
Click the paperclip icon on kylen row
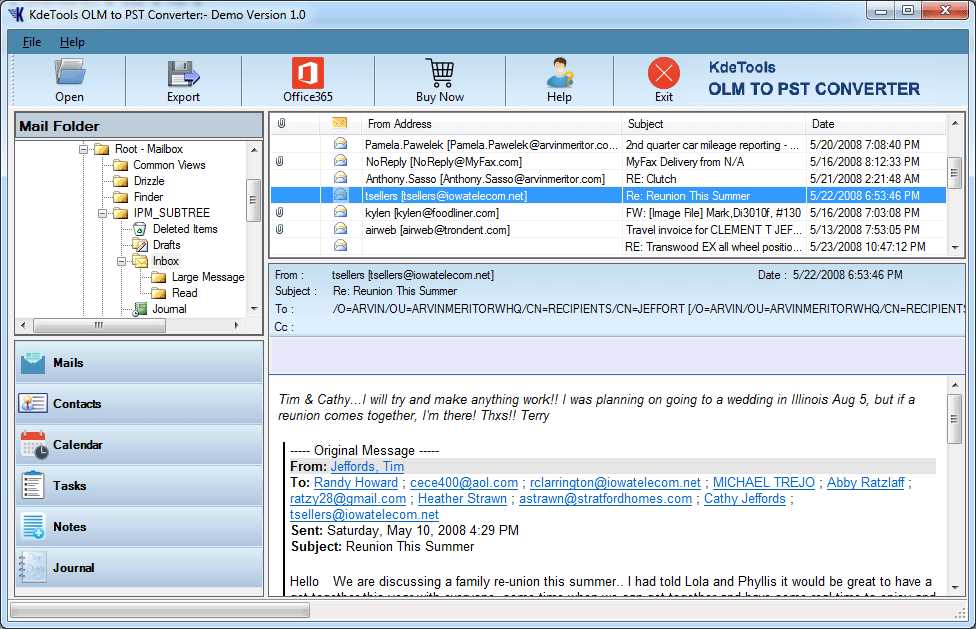[x=280, y=213]
